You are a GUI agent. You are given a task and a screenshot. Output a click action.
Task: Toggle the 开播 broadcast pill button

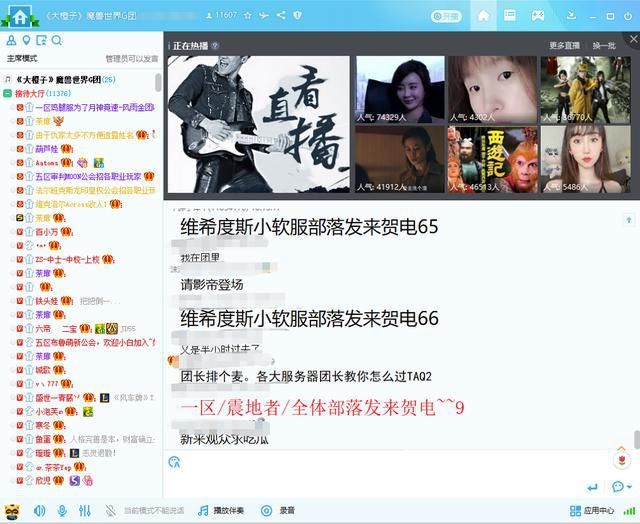point(446,16)
